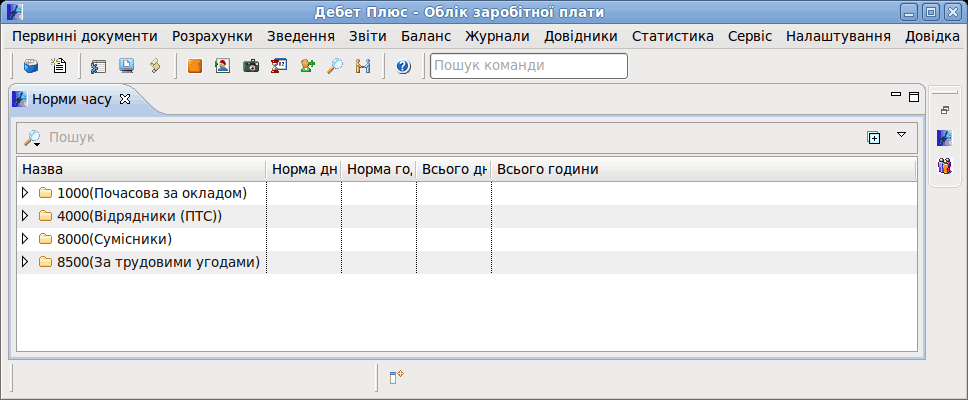Viewport: 968px width, 400px height.
Task: Open the view menu triangle dropdown
Action: (x=901, y=135)
